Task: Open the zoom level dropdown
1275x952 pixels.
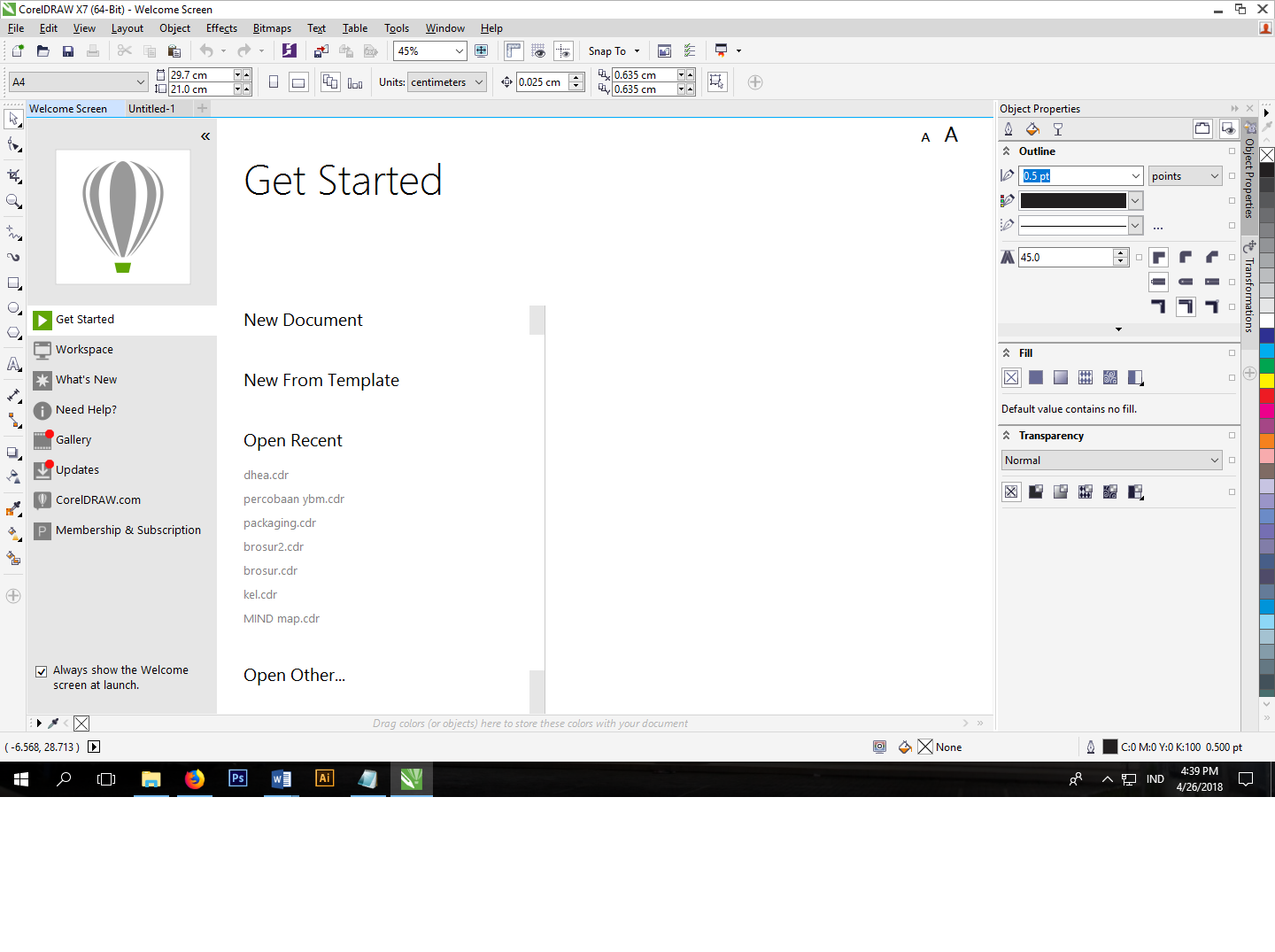Action: [459, 51]
